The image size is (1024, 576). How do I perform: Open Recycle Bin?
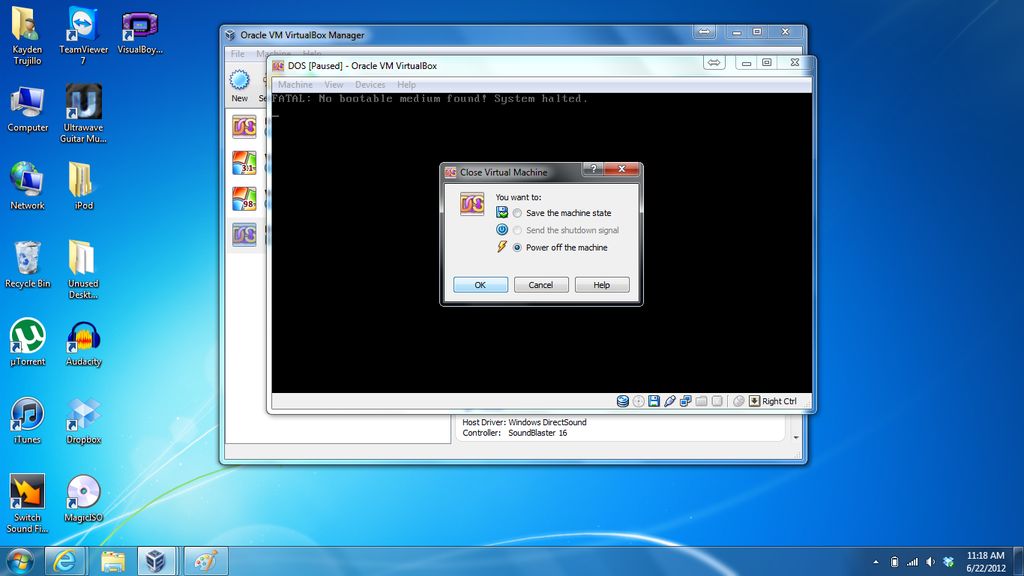coord(27,264)
